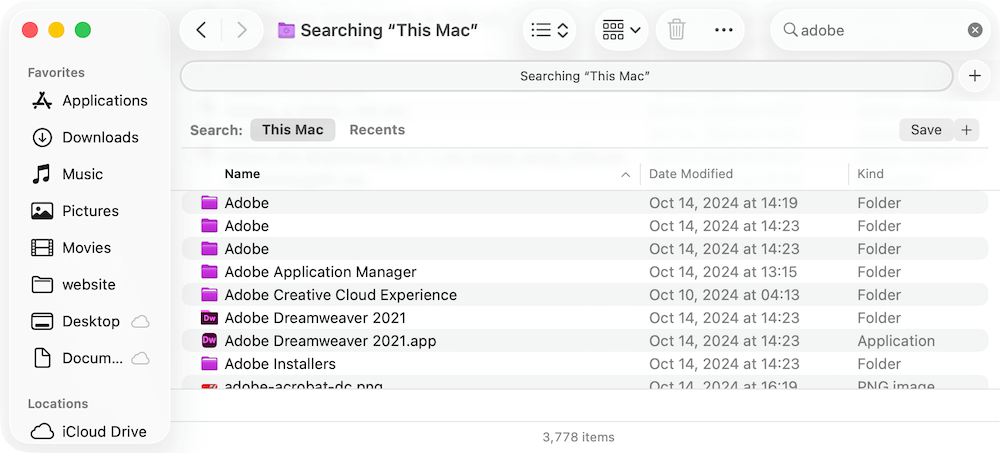Screen dimensions: 1000x453
Task: Click the date Oct 14, 2024 at 13:15
Action: (x=723, y=272)
